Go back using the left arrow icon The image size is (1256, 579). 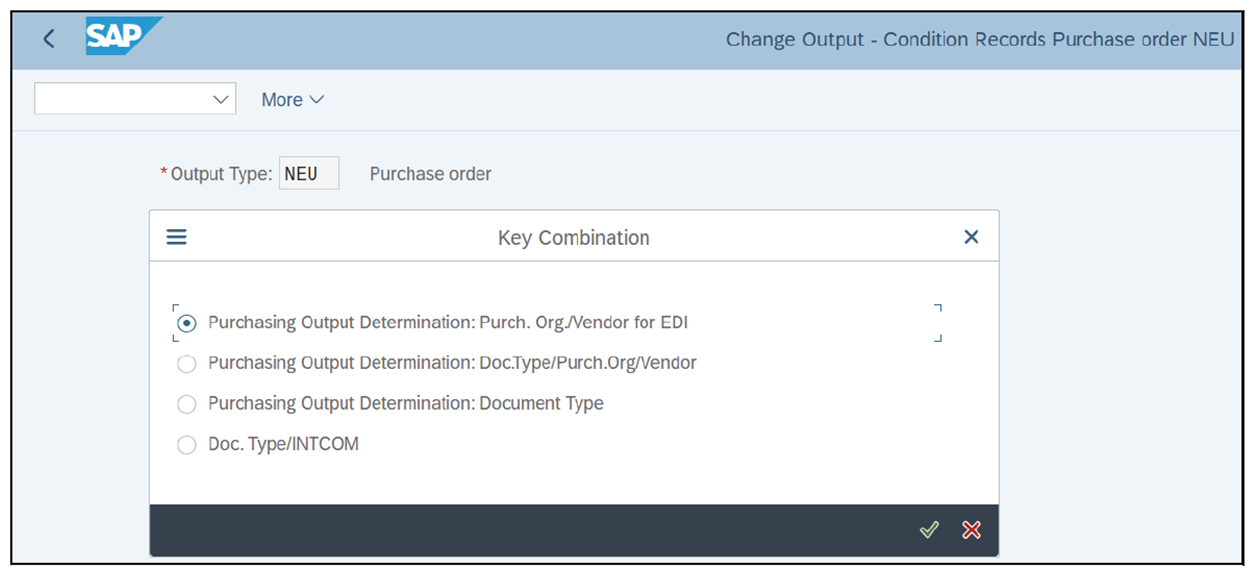pos(48,40)
